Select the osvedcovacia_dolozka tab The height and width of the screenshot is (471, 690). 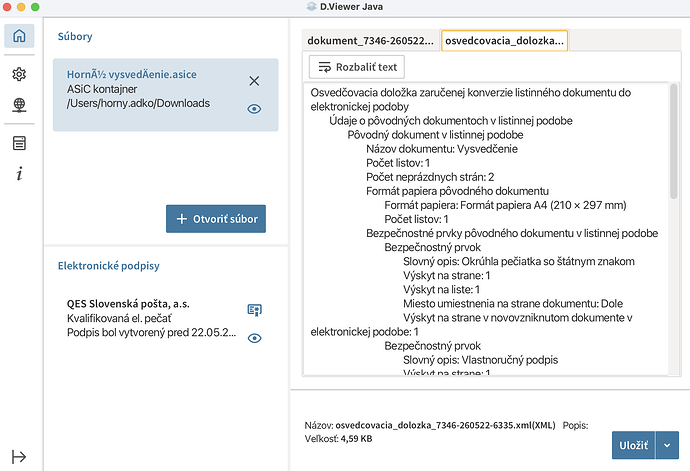point(504,40)
